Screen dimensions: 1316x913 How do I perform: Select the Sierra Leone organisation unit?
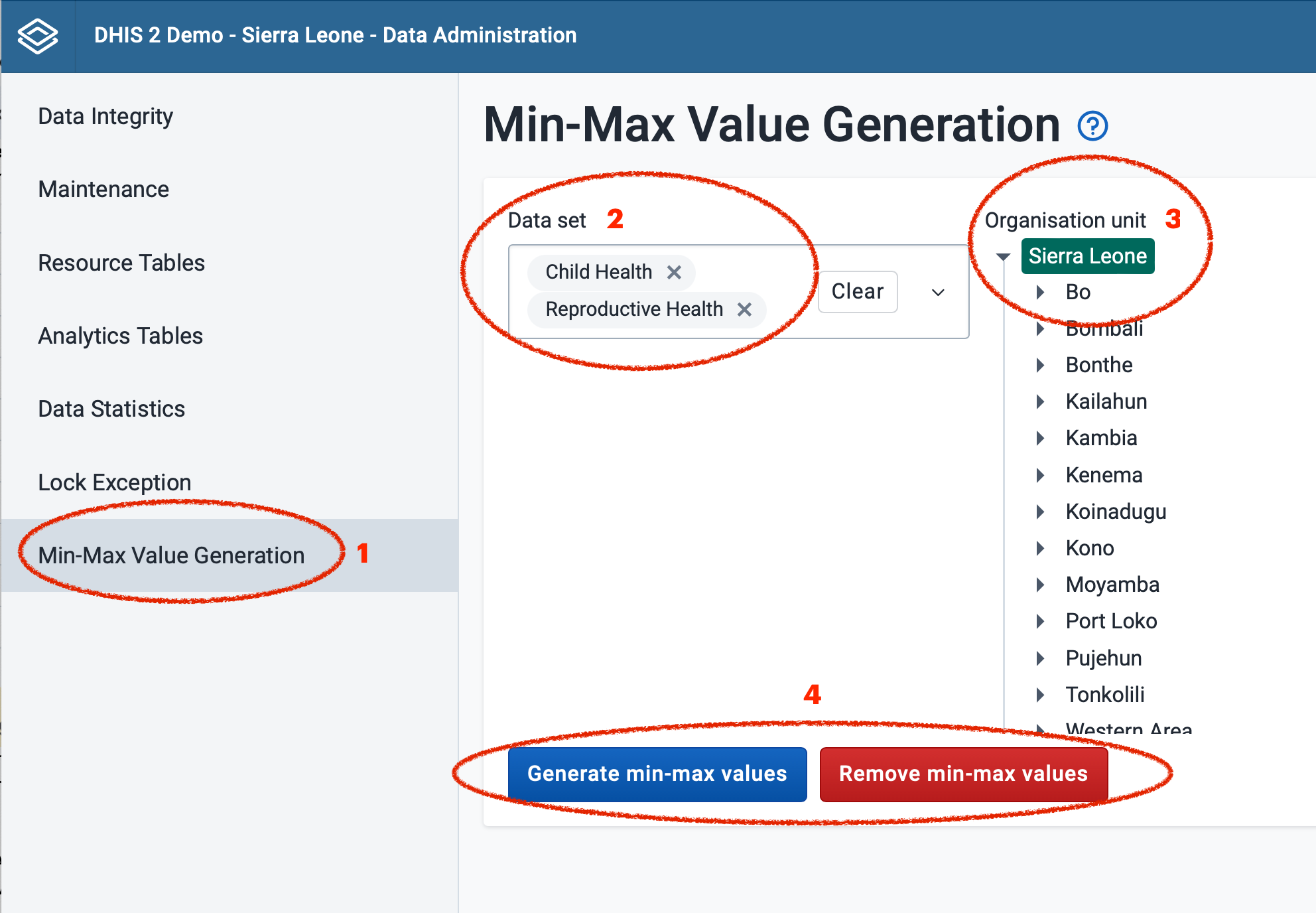[1088, 256]
